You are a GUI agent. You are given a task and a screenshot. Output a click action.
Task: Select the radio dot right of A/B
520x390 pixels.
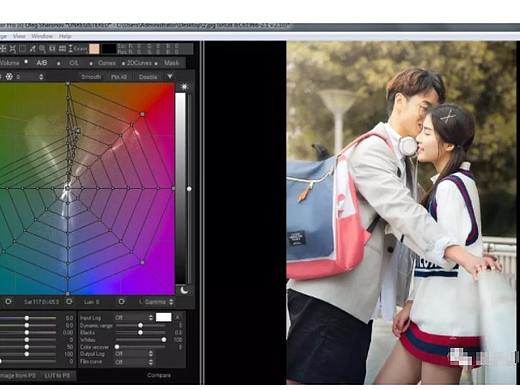pyautogui.click(x=59, y=63)
